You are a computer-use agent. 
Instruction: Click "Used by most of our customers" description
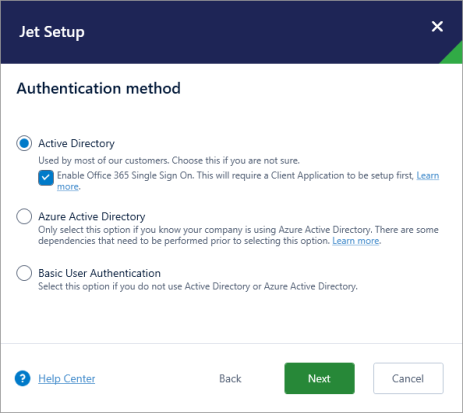point(104,161)
